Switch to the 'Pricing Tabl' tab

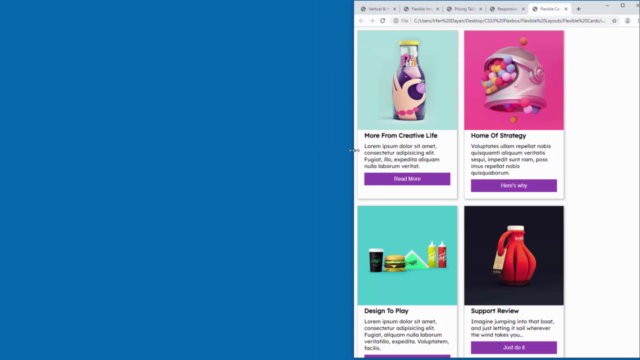point(464,9)
